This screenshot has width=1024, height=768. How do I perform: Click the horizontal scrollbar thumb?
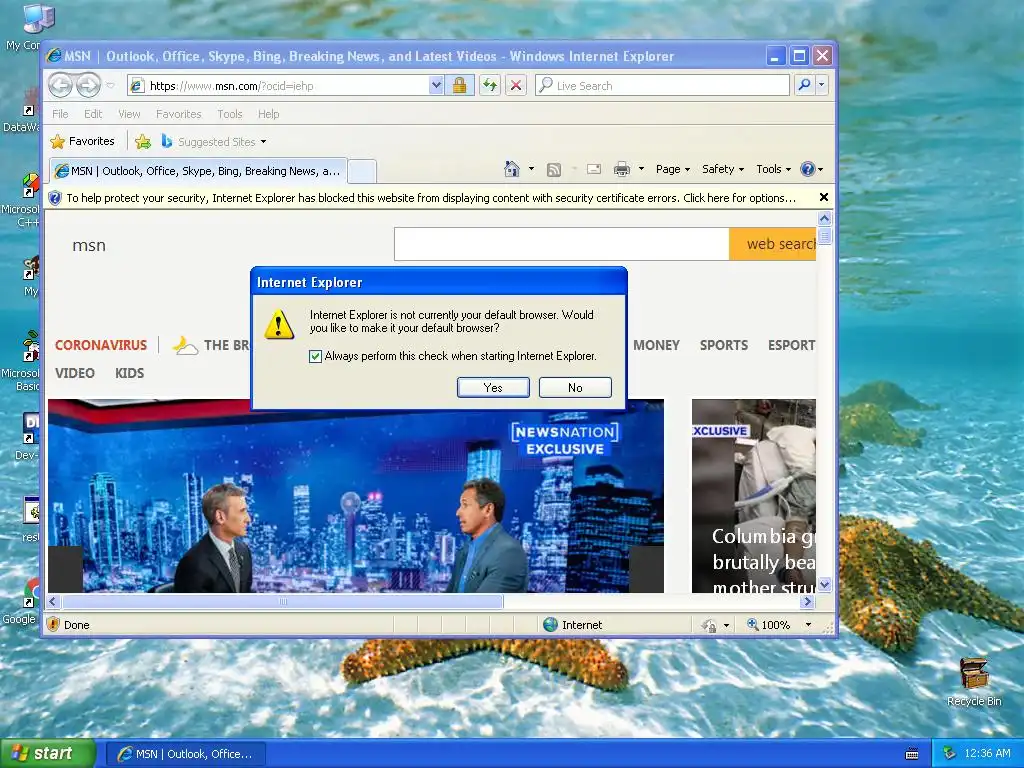283,601
